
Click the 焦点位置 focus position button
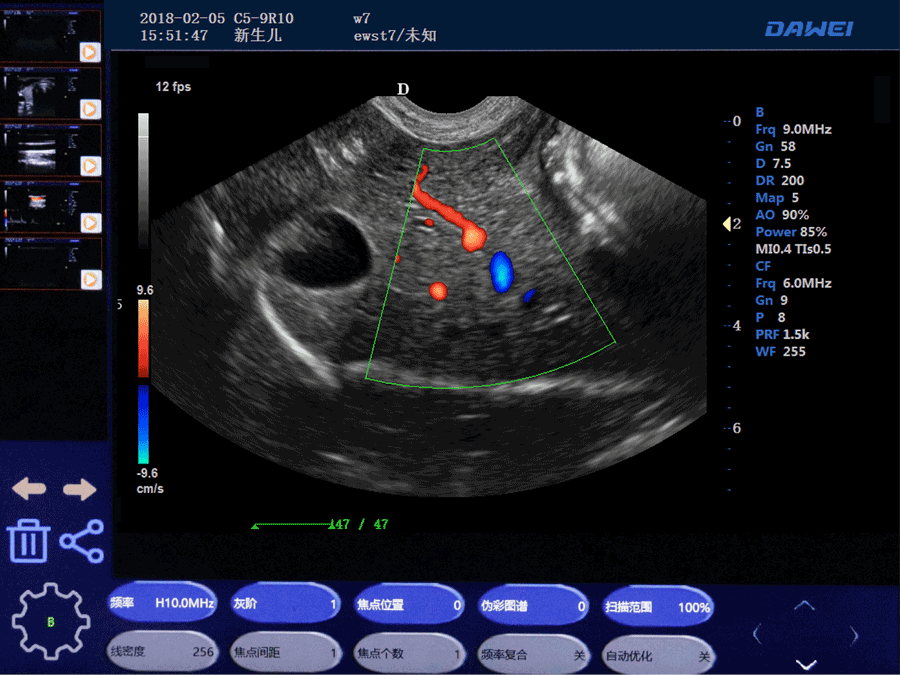point(409,605)
